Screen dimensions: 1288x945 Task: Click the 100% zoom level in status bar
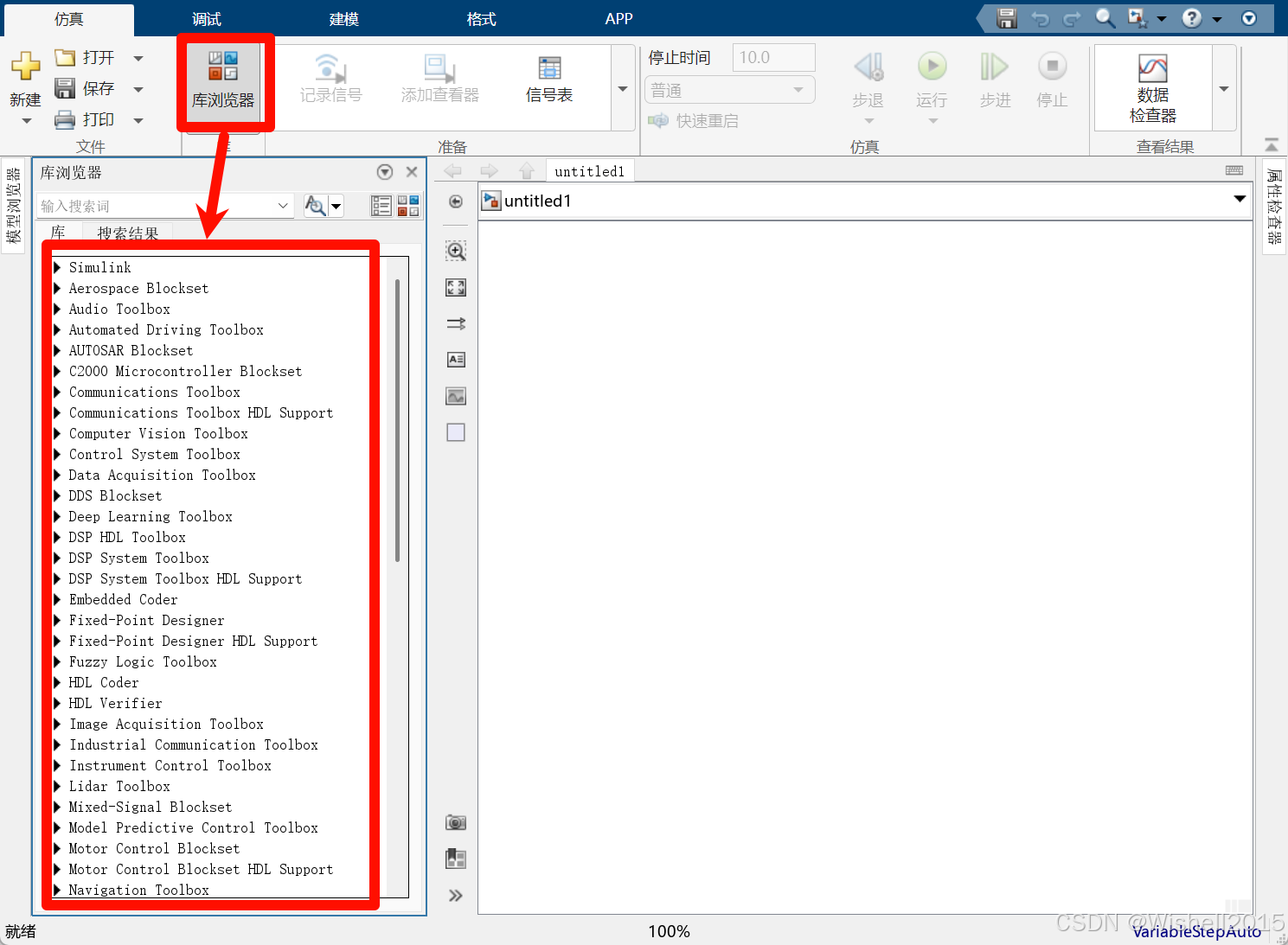pyautogui.click(x=670, y=931)
